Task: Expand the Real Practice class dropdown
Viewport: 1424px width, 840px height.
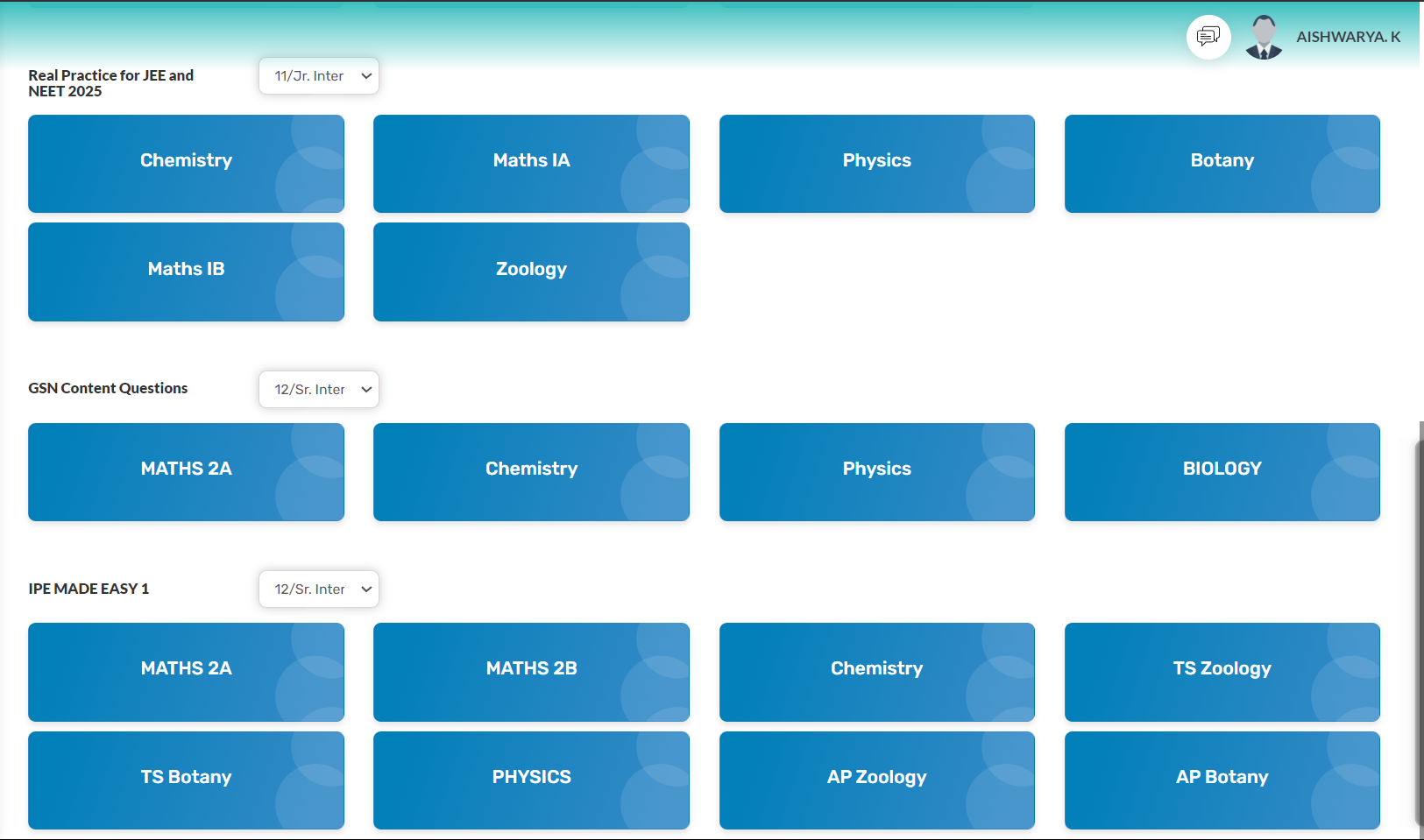Action: tap(319, 76)
